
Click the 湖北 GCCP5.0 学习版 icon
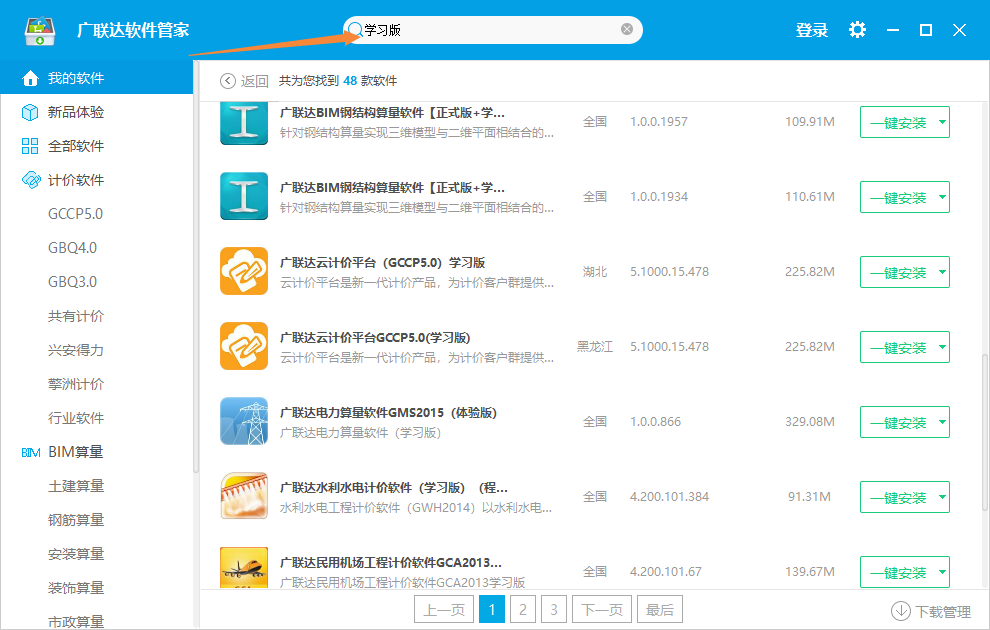coord(244,271)
